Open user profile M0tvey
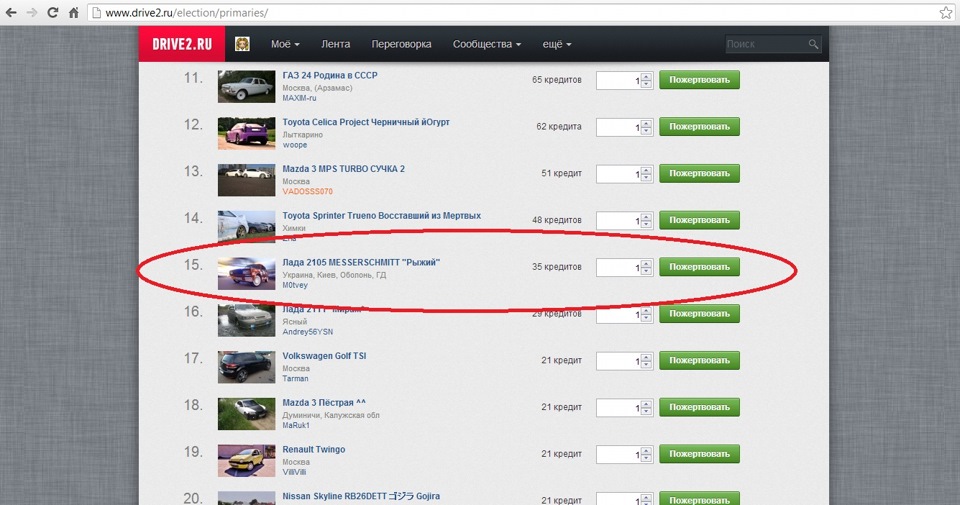The image size is (960, 505). click(x=295, y=285)
